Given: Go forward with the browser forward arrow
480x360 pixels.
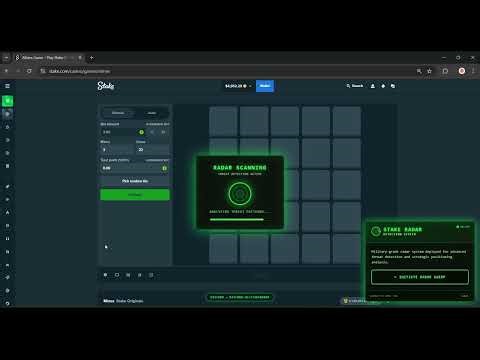Looking at the screenshot, I should [x=18, y=71].
